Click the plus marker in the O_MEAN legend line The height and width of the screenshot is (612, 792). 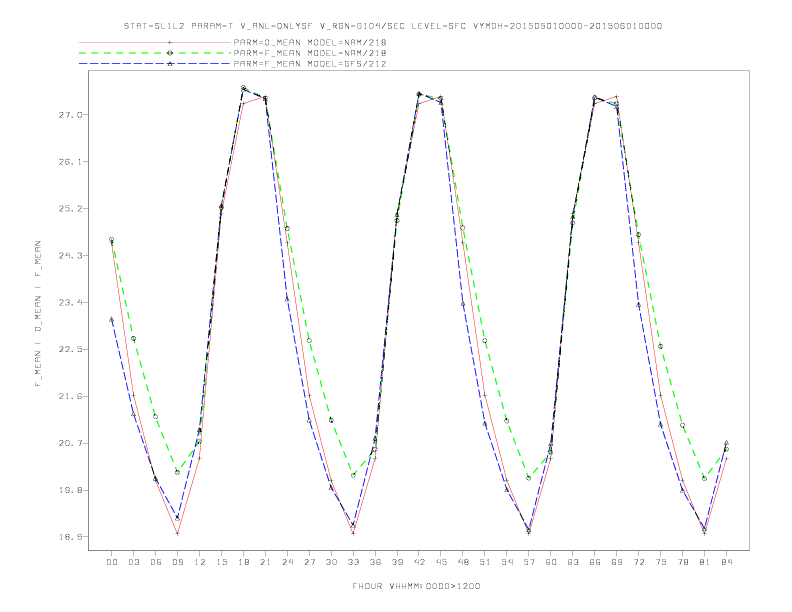click(170, 42)
